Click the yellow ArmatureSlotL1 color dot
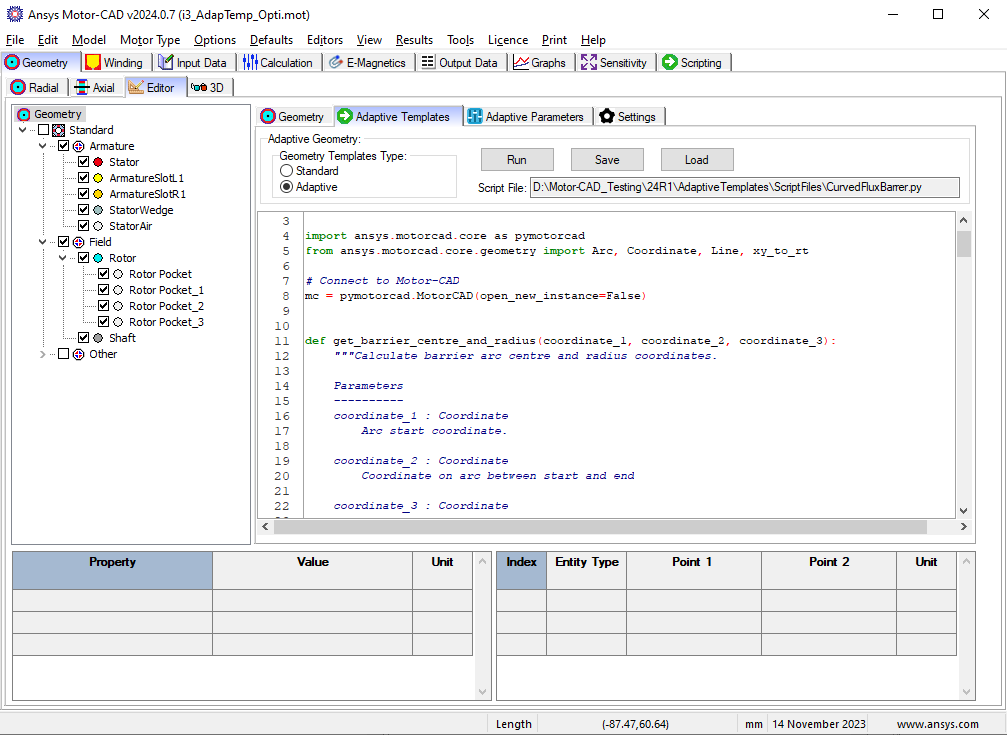The height and width of the screenshot is (735, 1007). [x=98, y=178]
